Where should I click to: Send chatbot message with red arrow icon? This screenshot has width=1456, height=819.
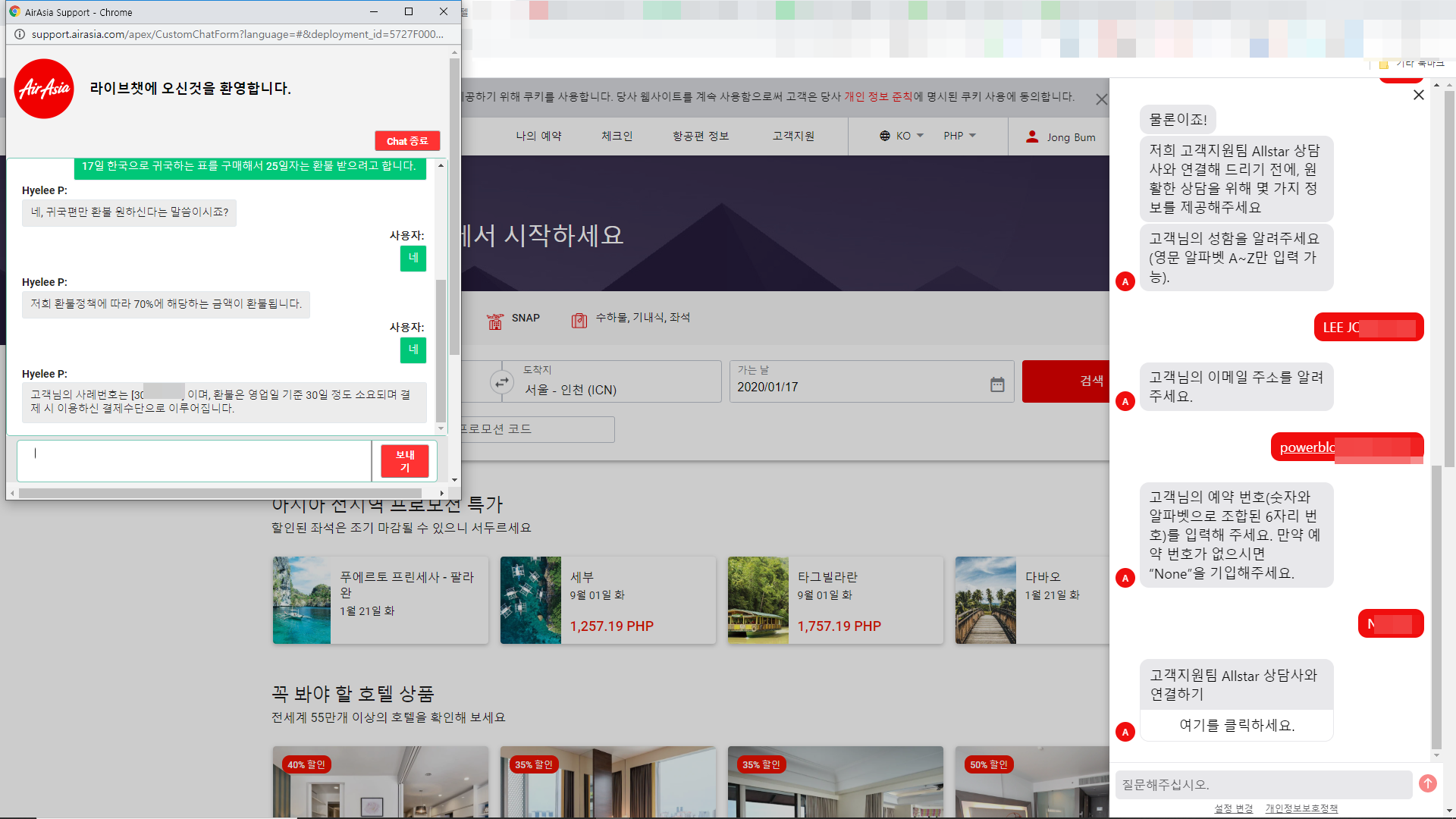click(x=1427, y=783)
